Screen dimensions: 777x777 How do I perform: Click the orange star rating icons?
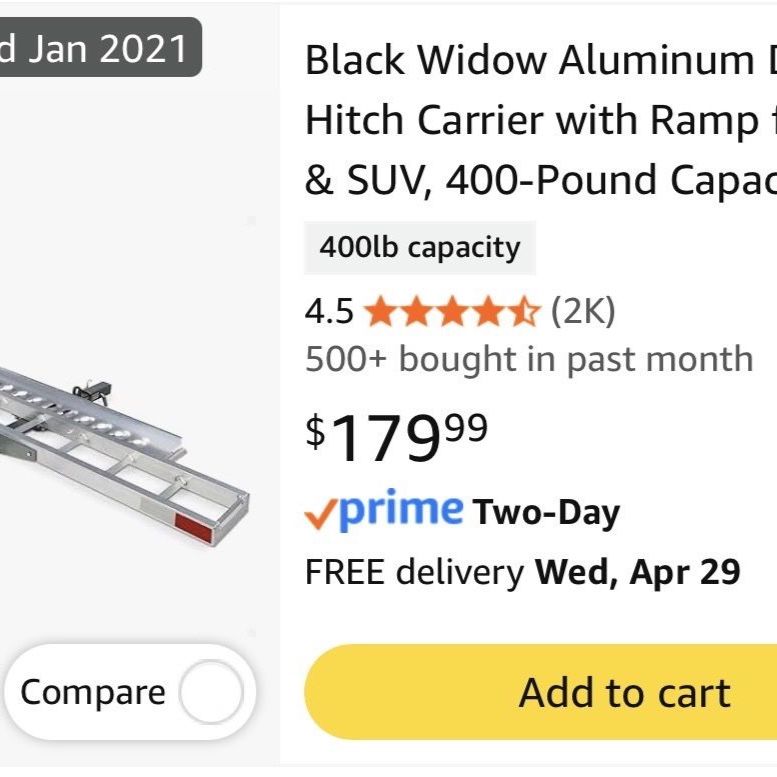point(452,313)
